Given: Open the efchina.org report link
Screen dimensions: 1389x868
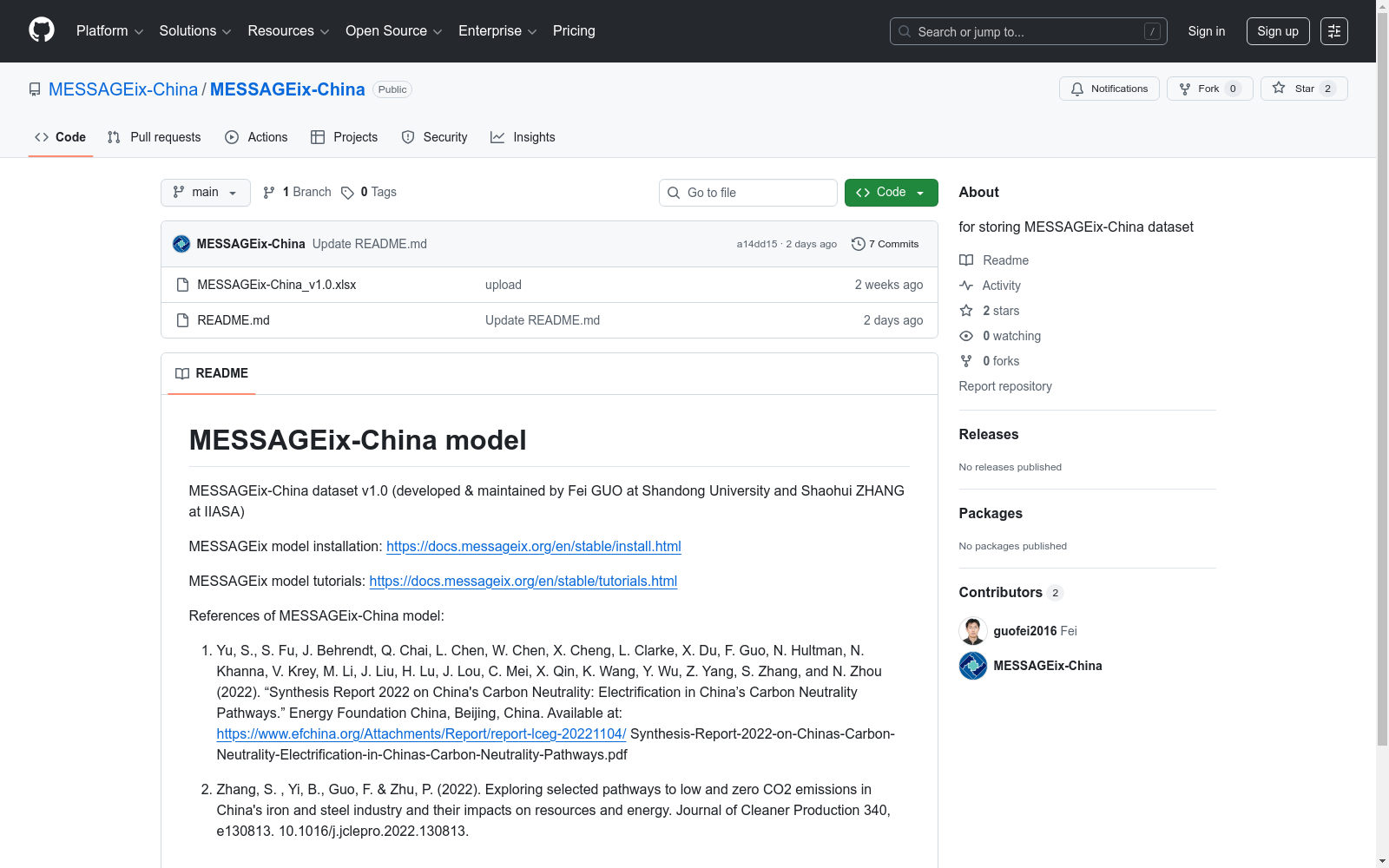Looking at the screenshot, I should pyautogui.click(x=421, y=733).
